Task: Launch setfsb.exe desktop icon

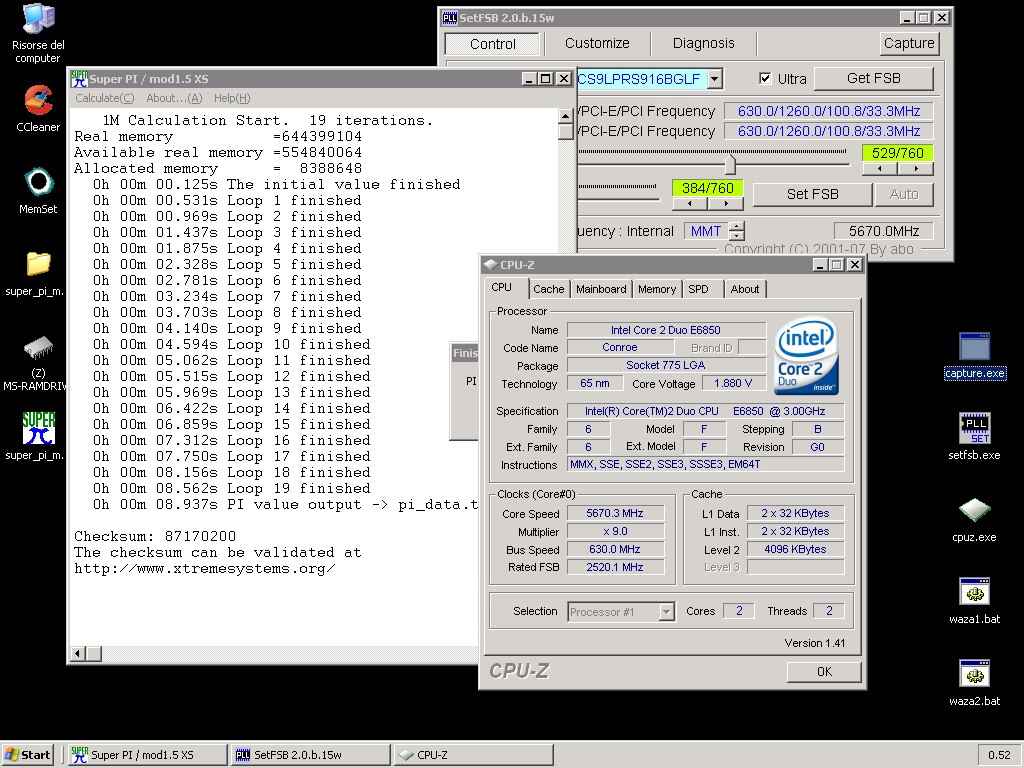Action: (974, 436)
